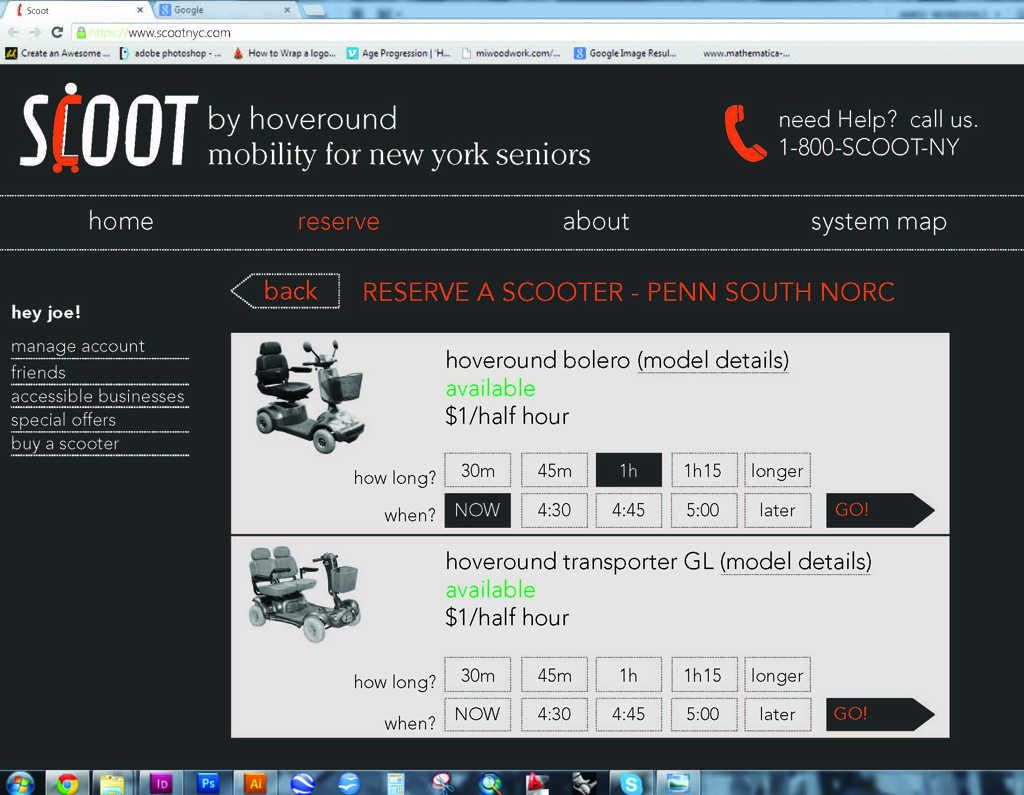Open the Calculator taskbar icon
The width and height of the screenshot is (1024, 795).
click(395, 783)
